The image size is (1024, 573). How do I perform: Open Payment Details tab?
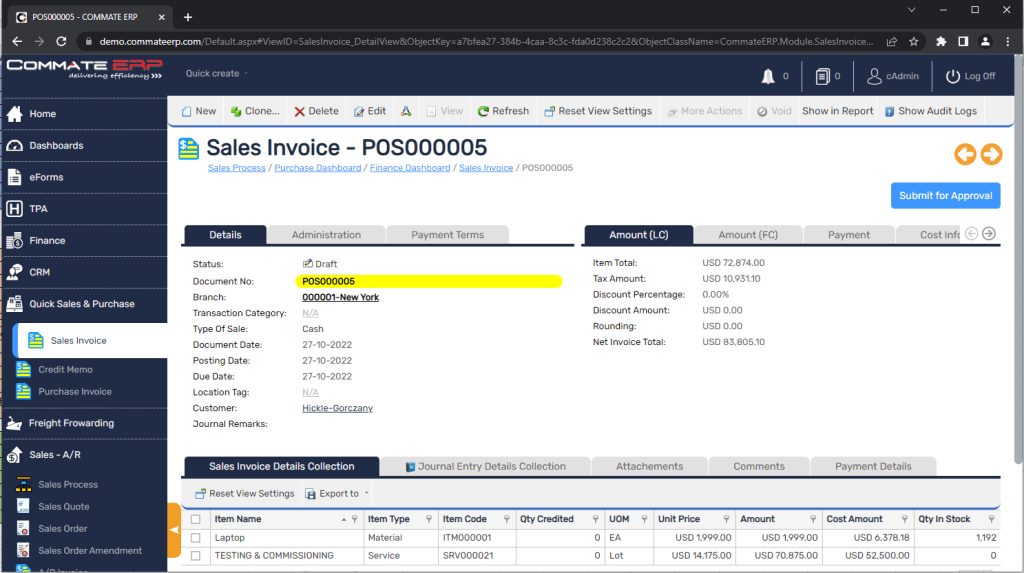point(873,467)
